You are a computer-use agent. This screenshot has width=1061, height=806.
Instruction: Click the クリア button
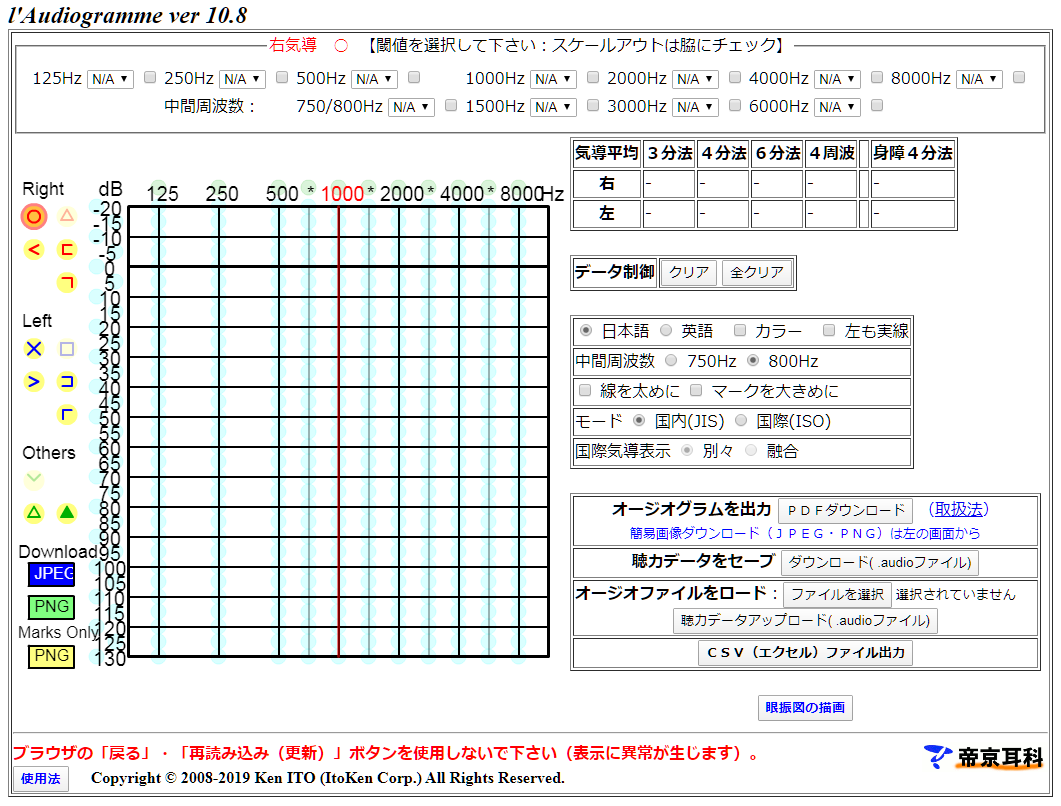(x=688, y=273)
